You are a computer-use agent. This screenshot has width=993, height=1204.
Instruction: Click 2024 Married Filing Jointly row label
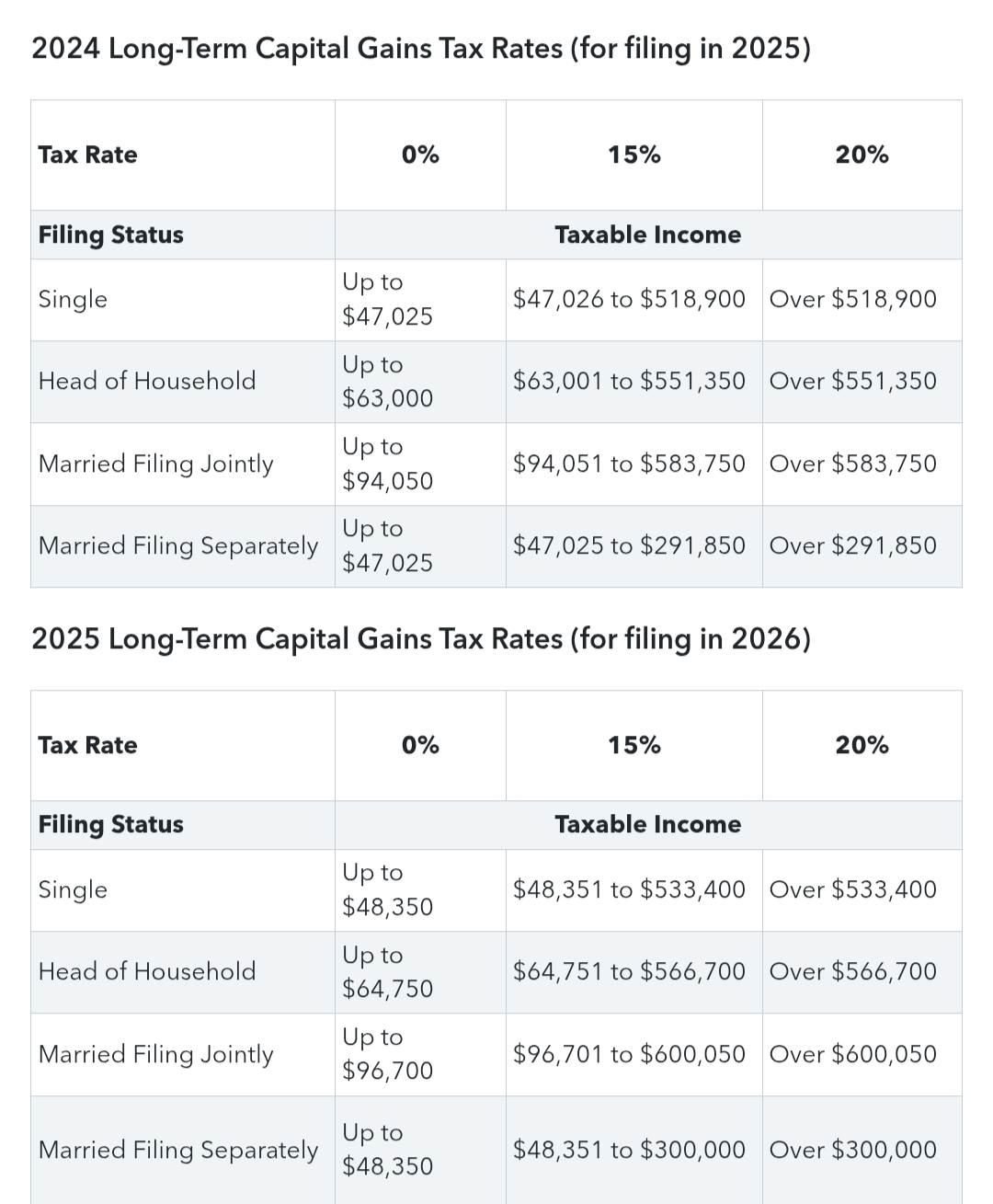click(x=156, y=464)
